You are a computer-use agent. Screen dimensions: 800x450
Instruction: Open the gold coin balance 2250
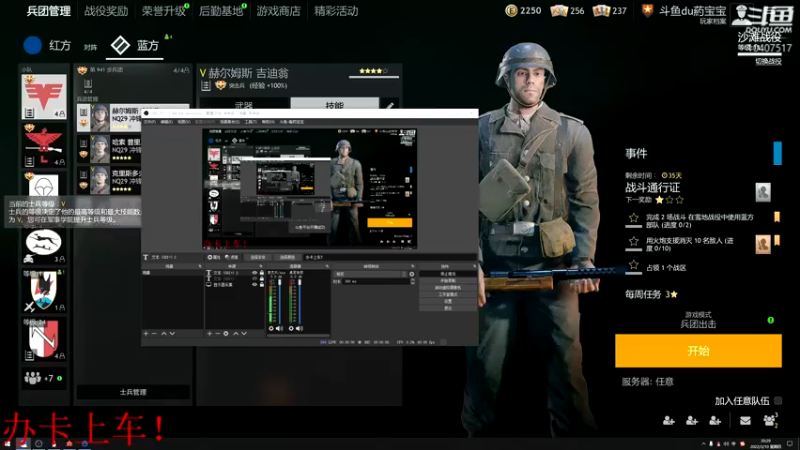coord(523,11)
